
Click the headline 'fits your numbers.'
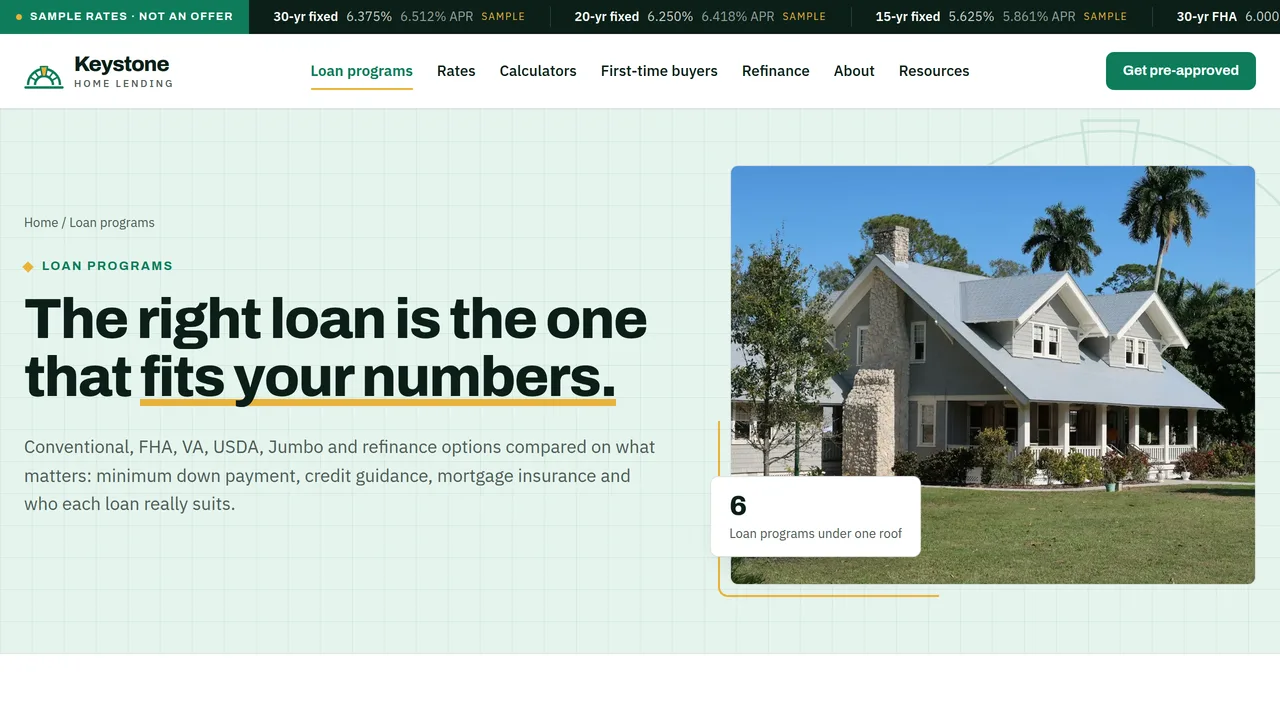click(x=378, y=377)
